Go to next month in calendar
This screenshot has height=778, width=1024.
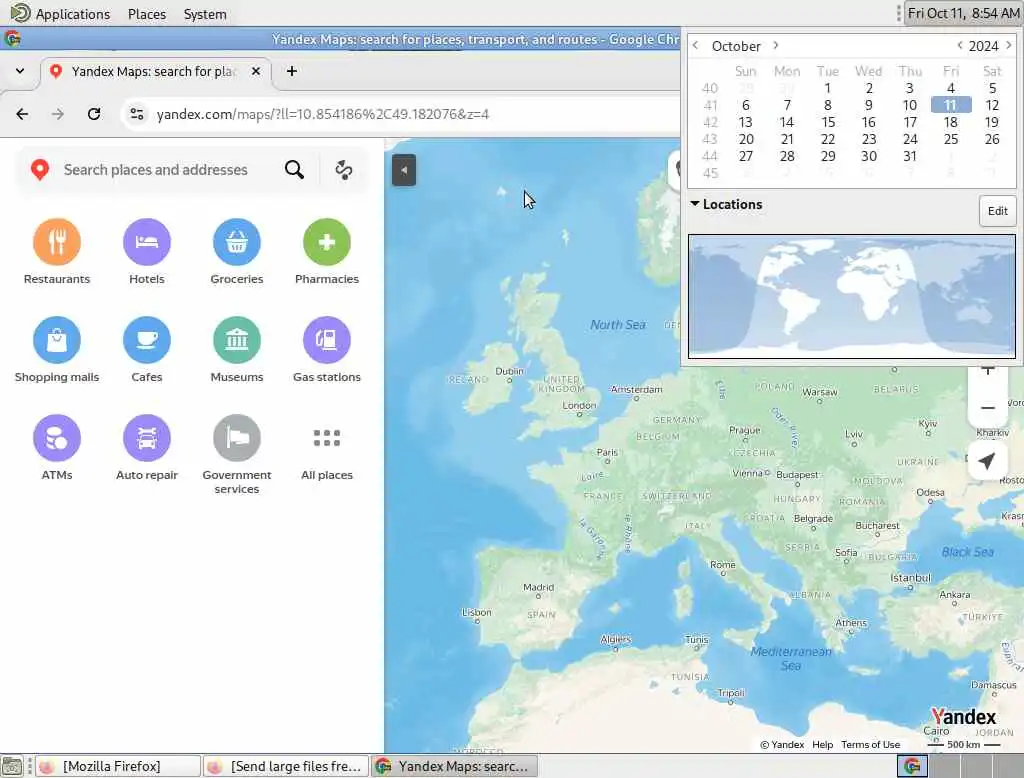click(775, 46)
